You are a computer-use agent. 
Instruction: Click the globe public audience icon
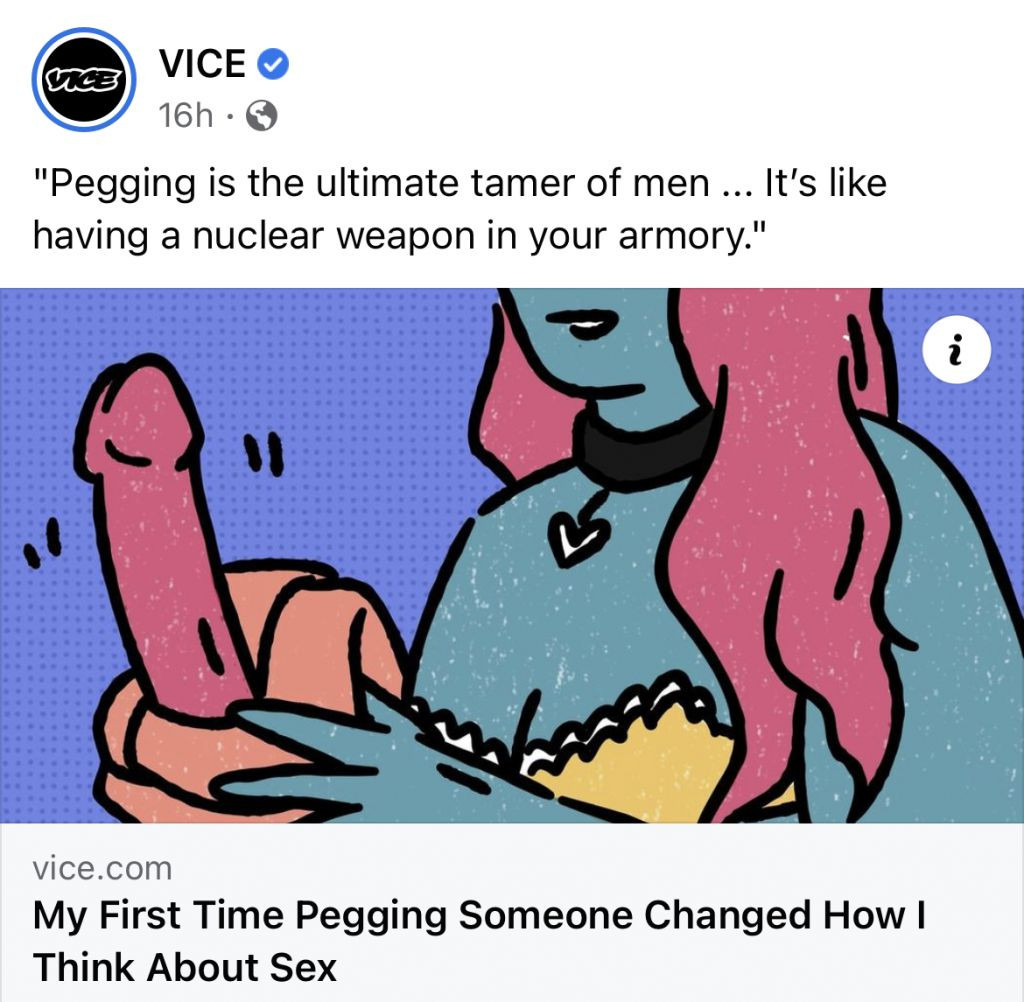click(x=261, y=116)
